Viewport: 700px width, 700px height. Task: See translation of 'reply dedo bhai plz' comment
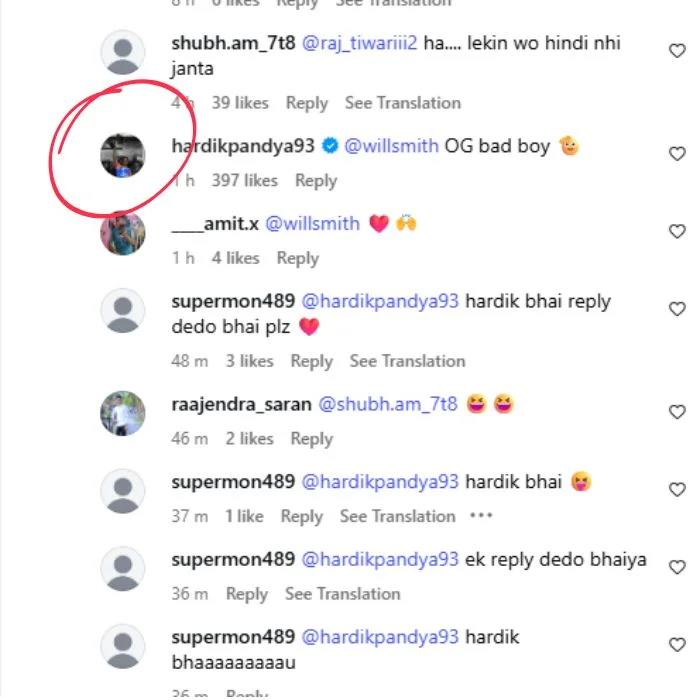tap(407, 361)
